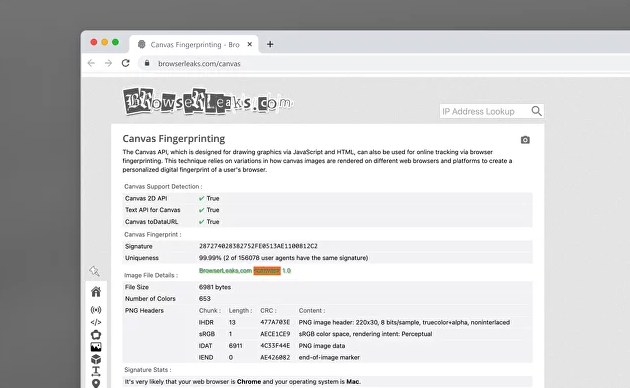Screen dimensions: 630x388
Task: Click the Canvas 2D API True value
Action: pos(209,198)
